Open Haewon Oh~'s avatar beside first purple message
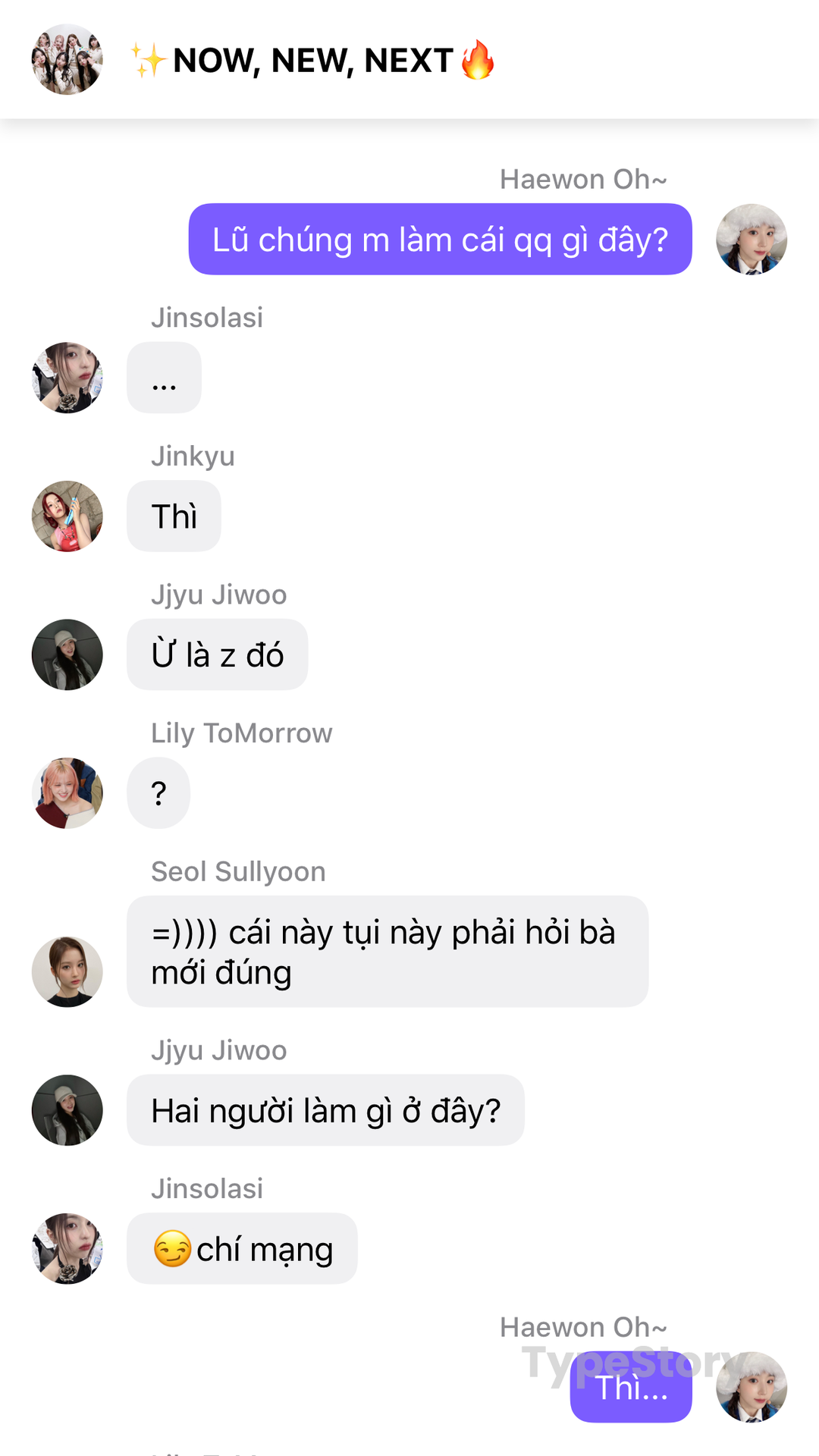The image size is (819, 1456). click(752, 239)
